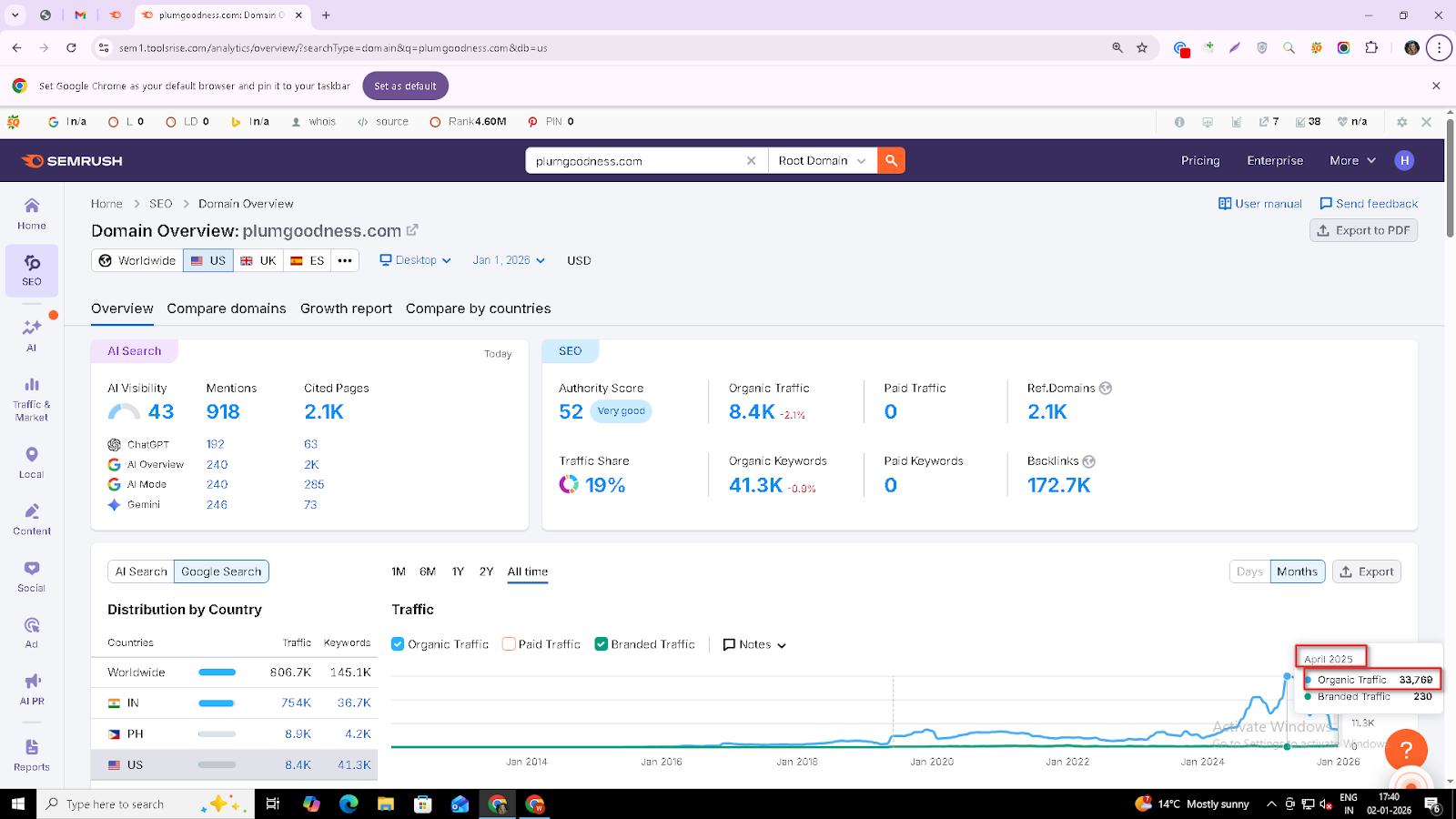Select Worldwide database

[137, 260]
